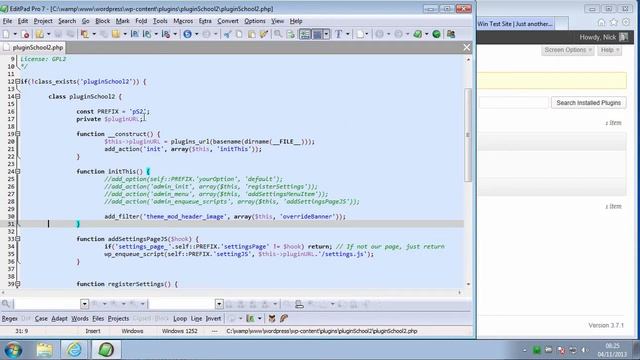The width and height of the screenshot is (640, 360).
Task: Click the green ball toolbar icon
Action: tap(436, 34)
